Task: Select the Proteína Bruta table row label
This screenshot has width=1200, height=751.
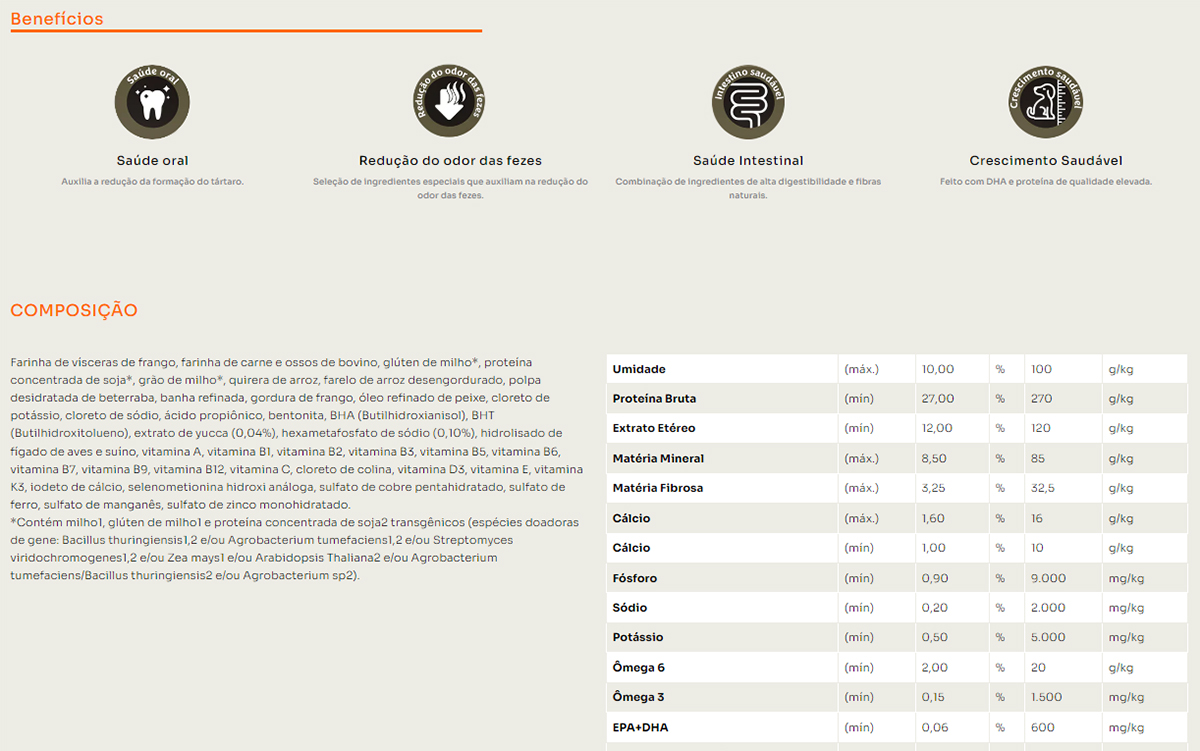Action: (x=654, y=399)
